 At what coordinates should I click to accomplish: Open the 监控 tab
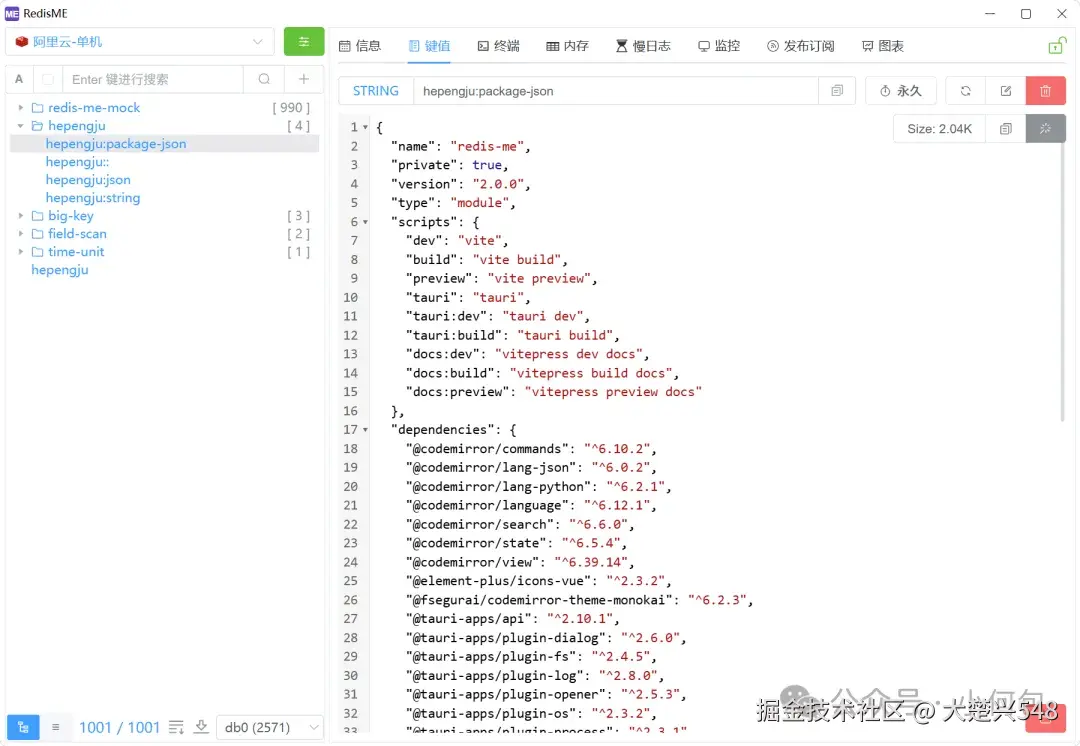(719, 46)
